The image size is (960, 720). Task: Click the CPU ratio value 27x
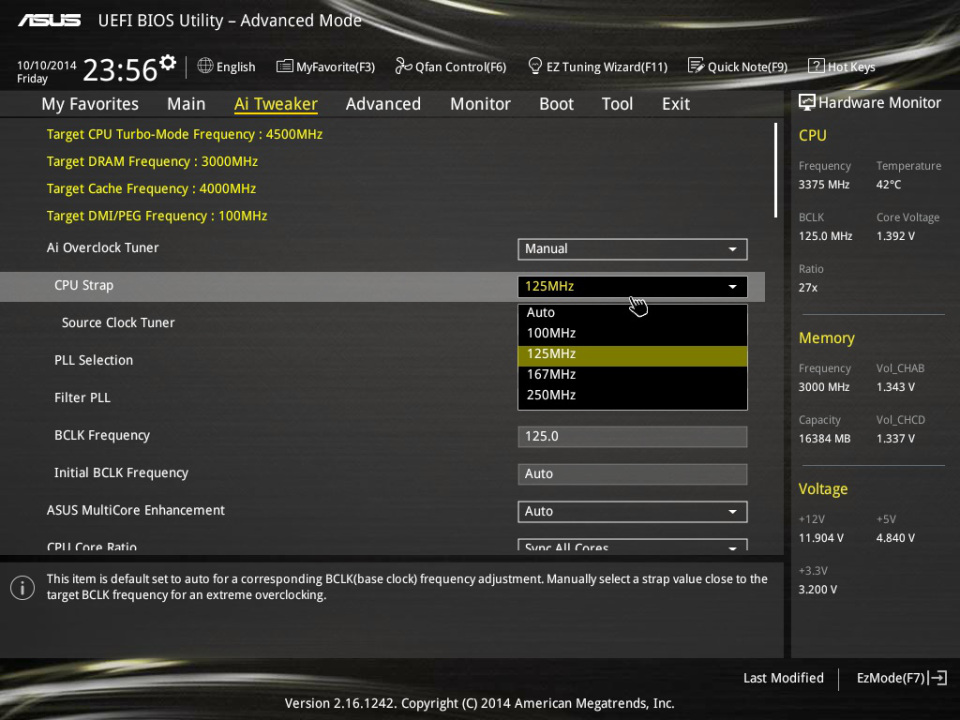click(808, 287)
